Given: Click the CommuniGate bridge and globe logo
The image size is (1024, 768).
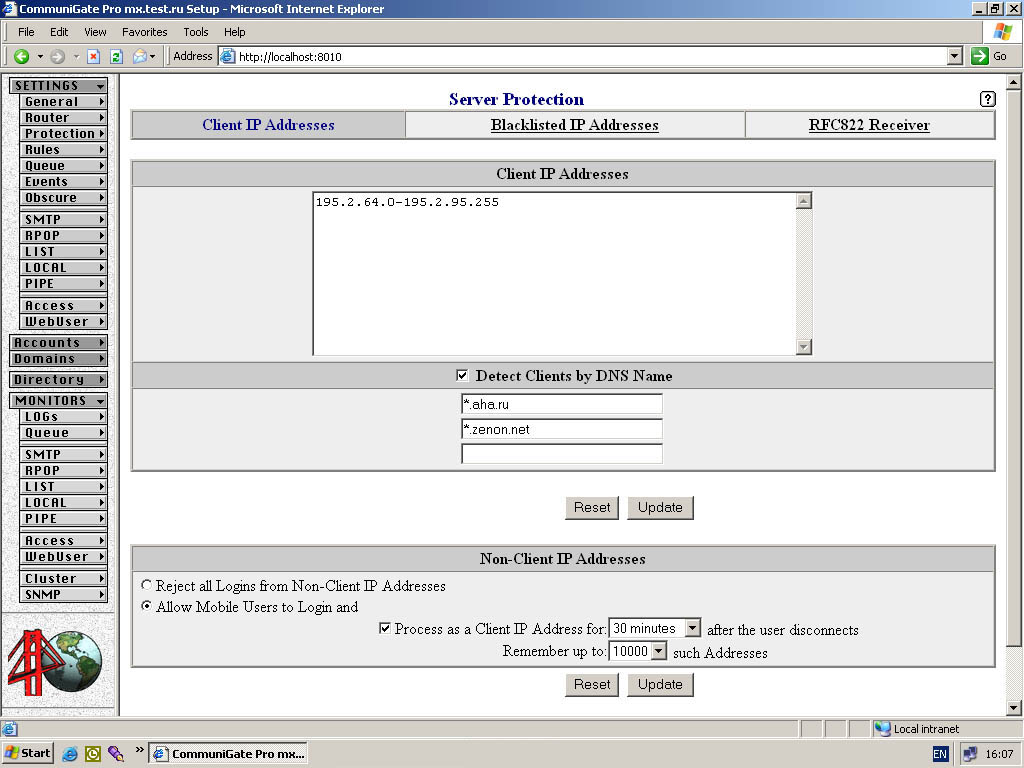Looking at the screenshot, I should 55,662.
